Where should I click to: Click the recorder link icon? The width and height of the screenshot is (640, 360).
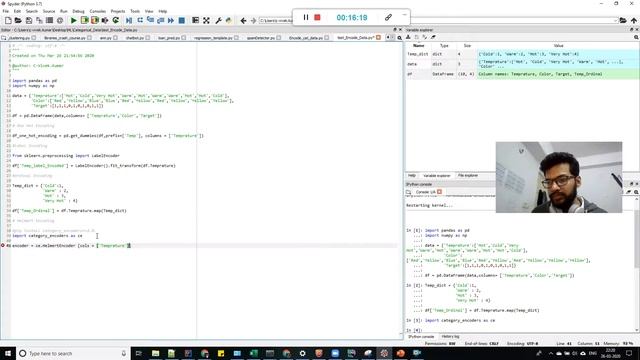[388, 17]
